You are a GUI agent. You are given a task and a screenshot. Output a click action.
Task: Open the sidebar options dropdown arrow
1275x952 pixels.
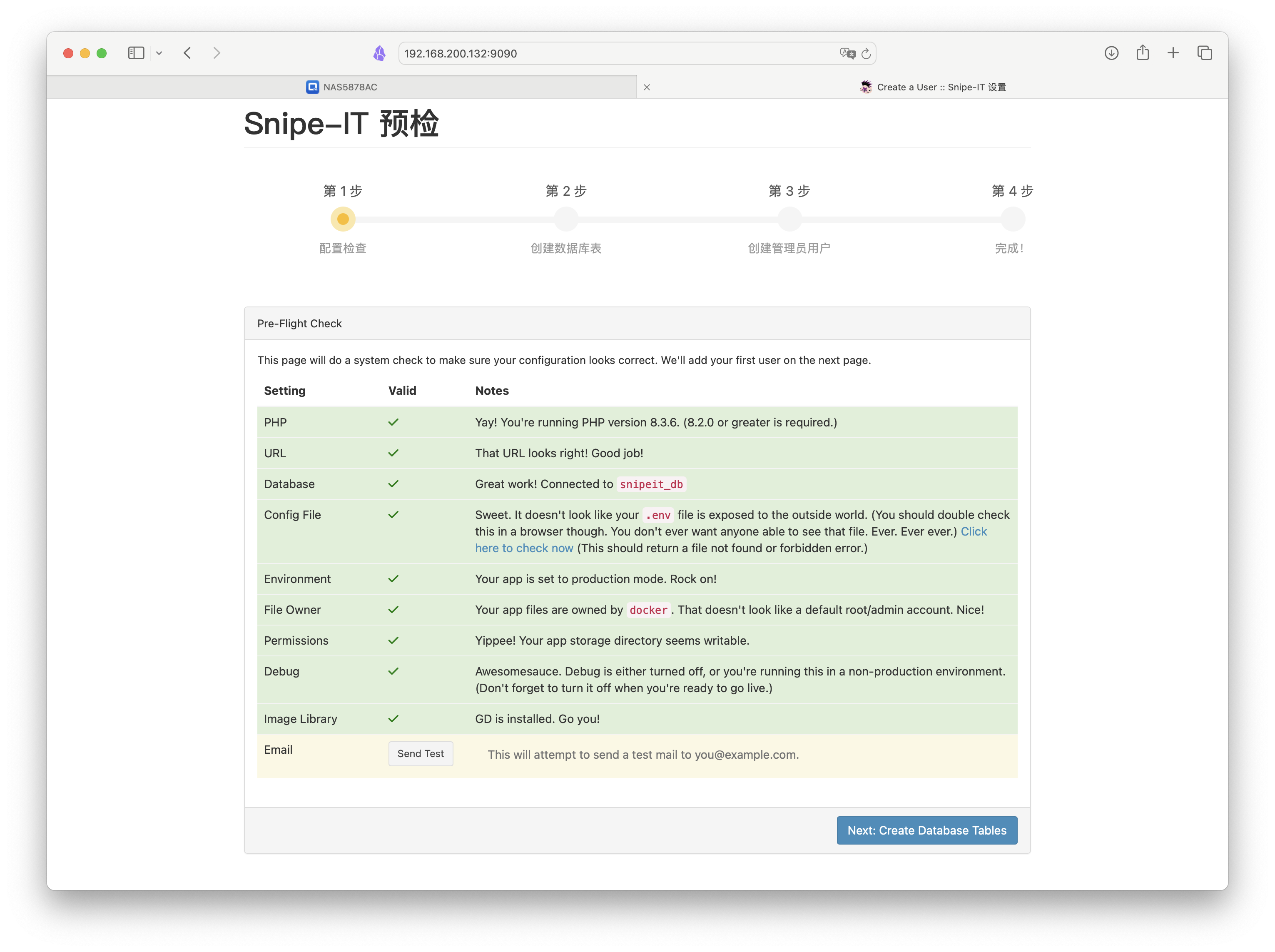tap(159, 53)
